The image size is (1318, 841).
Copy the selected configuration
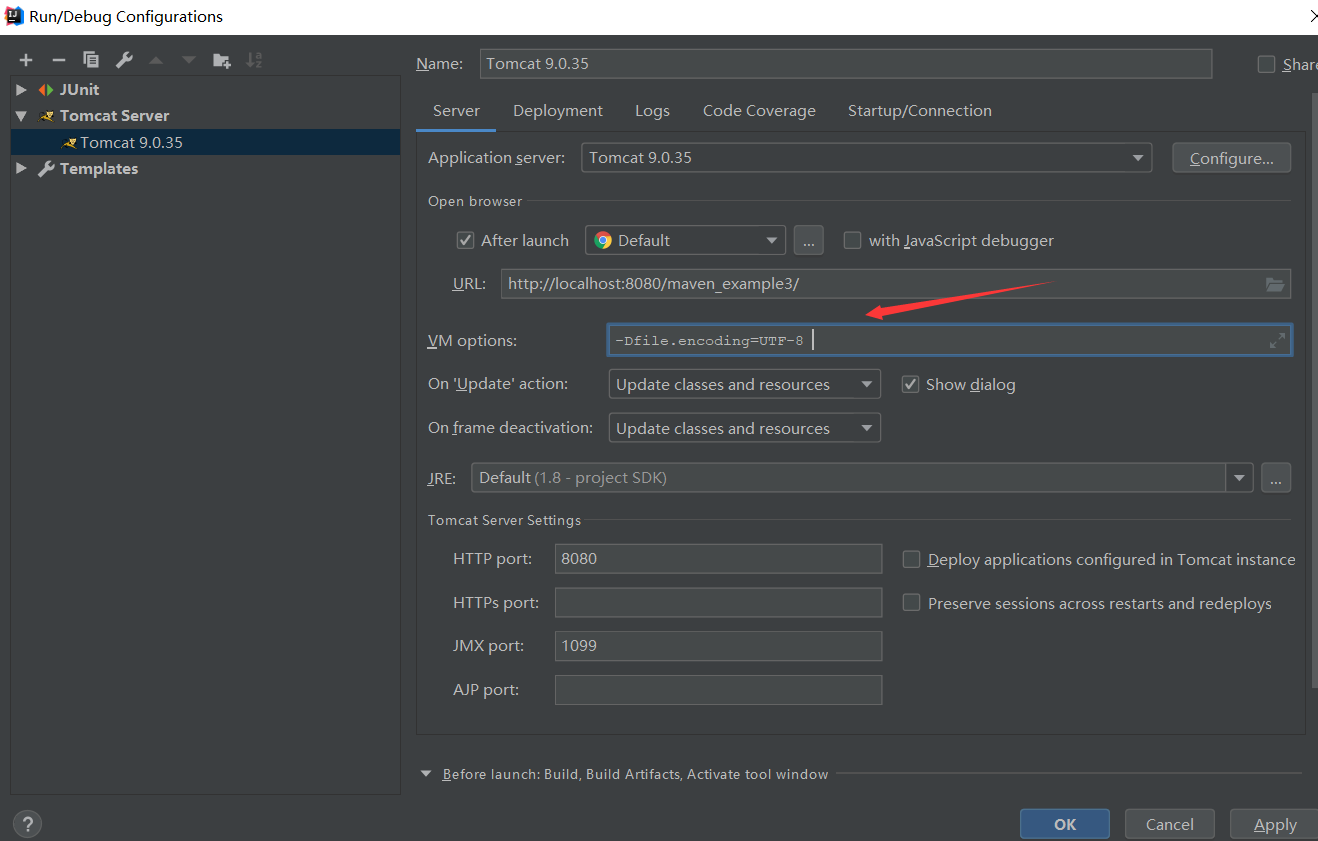pos(91,60)
